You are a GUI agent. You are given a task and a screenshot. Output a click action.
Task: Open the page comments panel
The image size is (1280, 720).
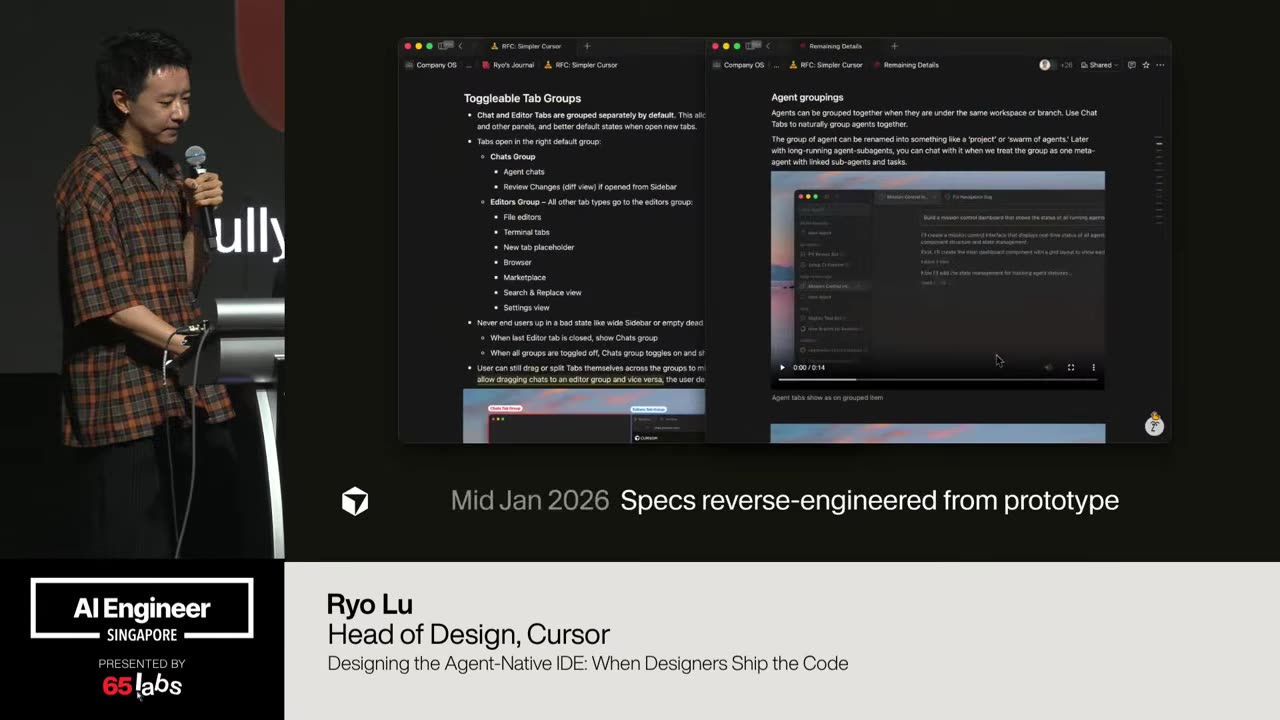point(1131,65)
